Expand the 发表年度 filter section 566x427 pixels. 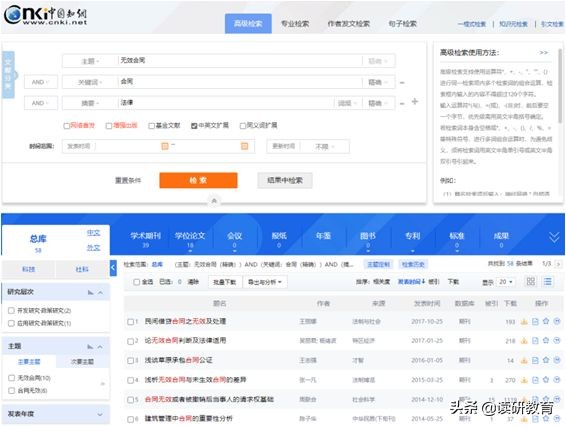(x=100, y=414)
